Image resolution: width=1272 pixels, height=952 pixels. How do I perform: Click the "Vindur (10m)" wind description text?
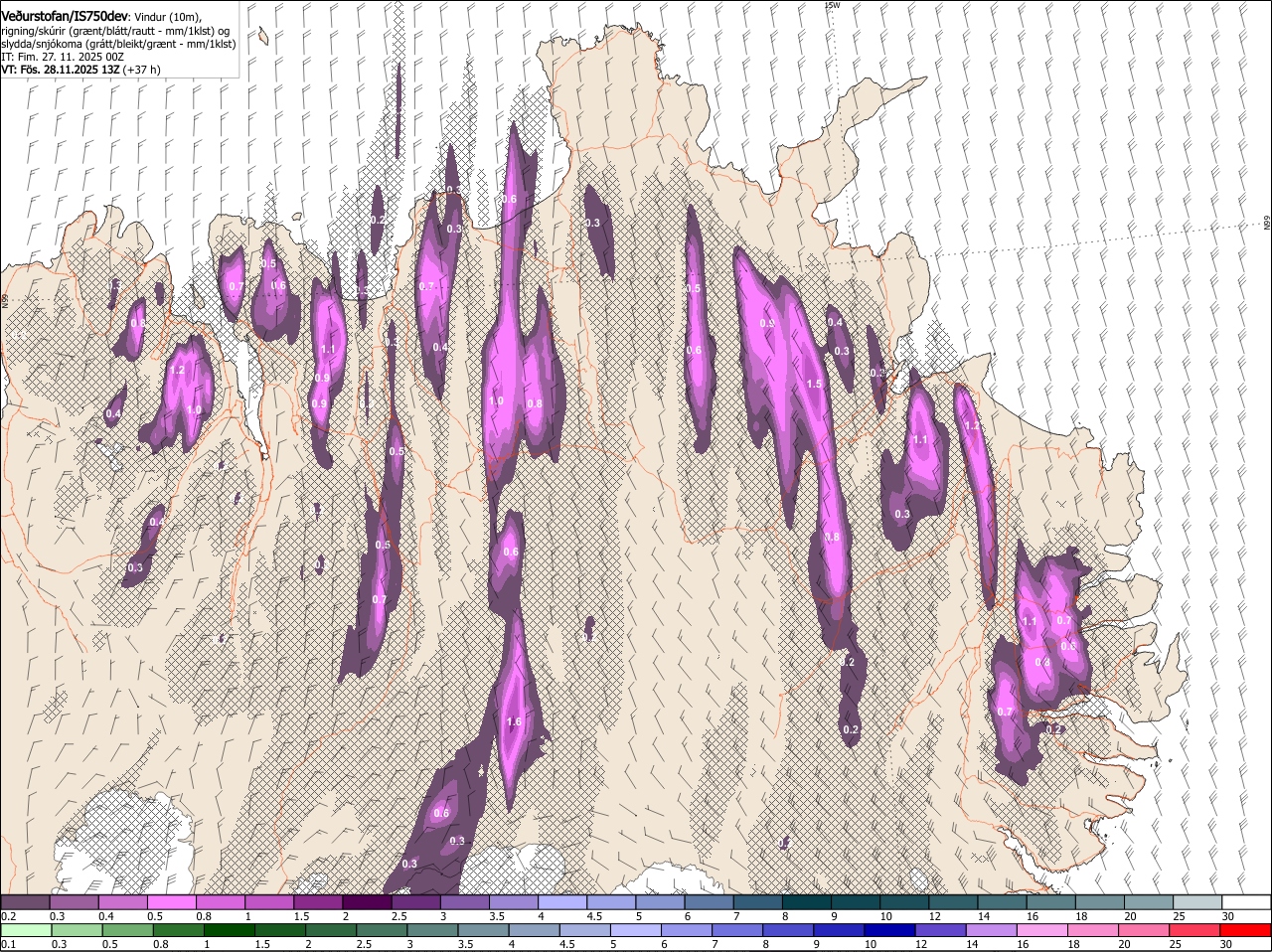click(x=167, y=17)
